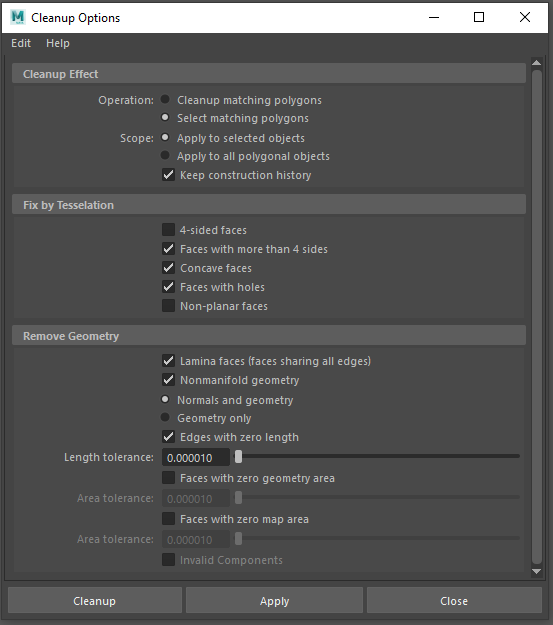Select the Select matching polygons option

tap(165, 118)
